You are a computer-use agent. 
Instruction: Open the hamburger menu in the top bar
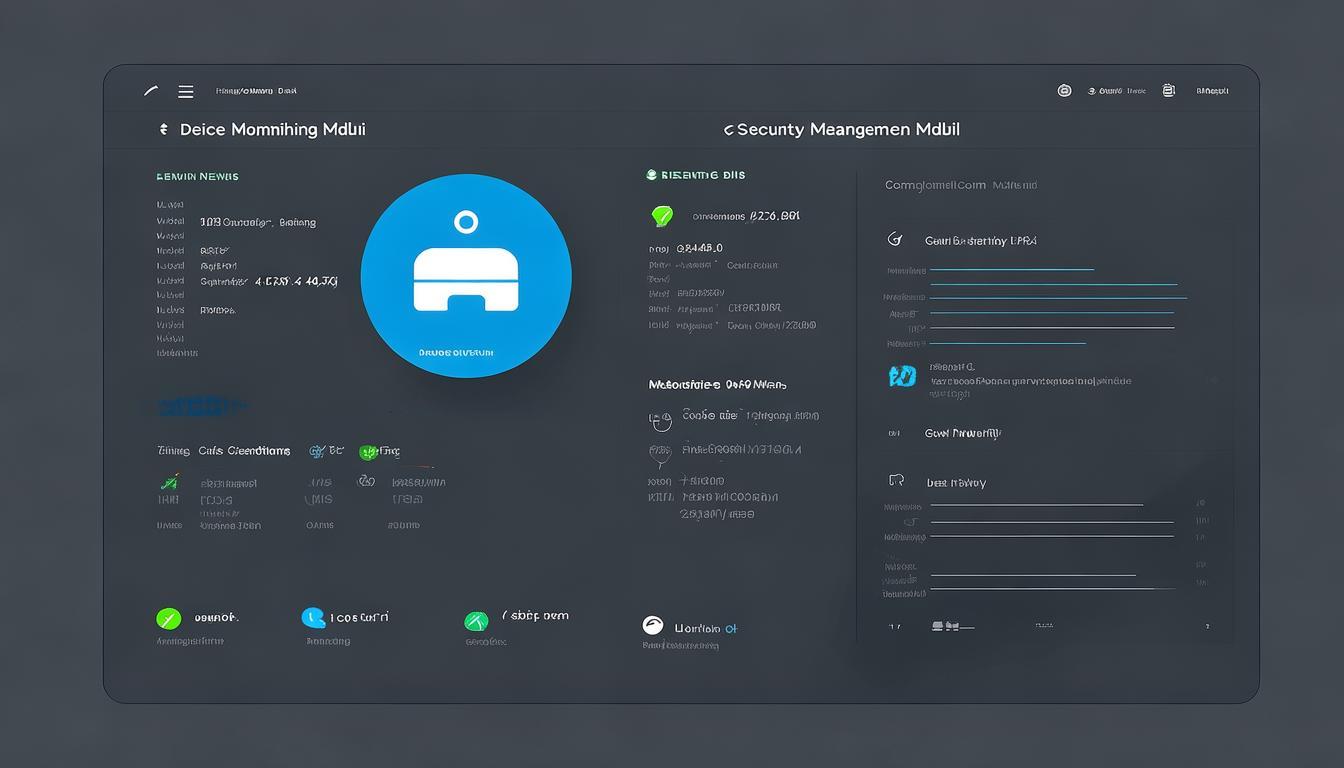tap(185, 91)
